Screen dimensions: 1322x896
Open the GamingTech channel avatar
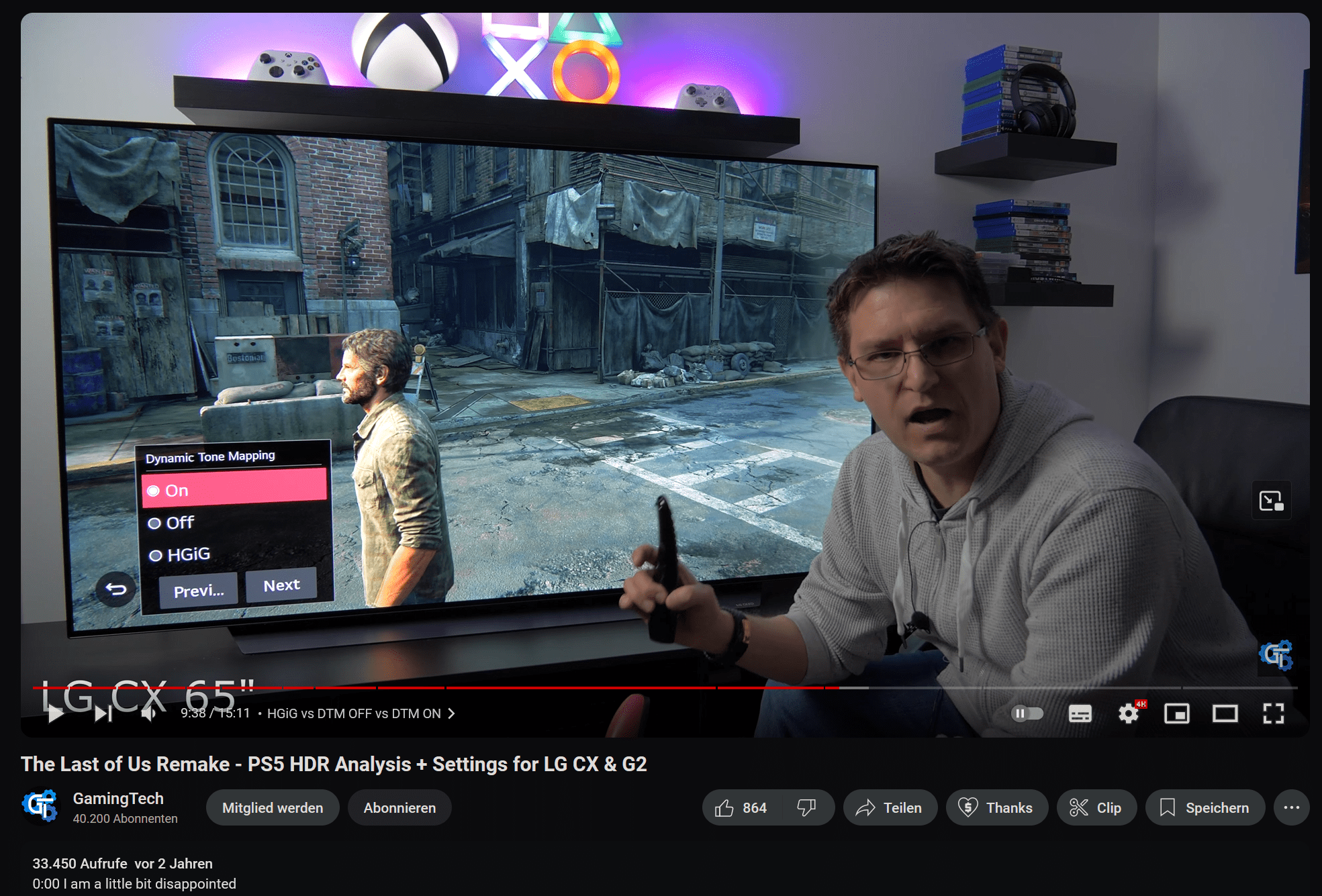tap(40, 806)
